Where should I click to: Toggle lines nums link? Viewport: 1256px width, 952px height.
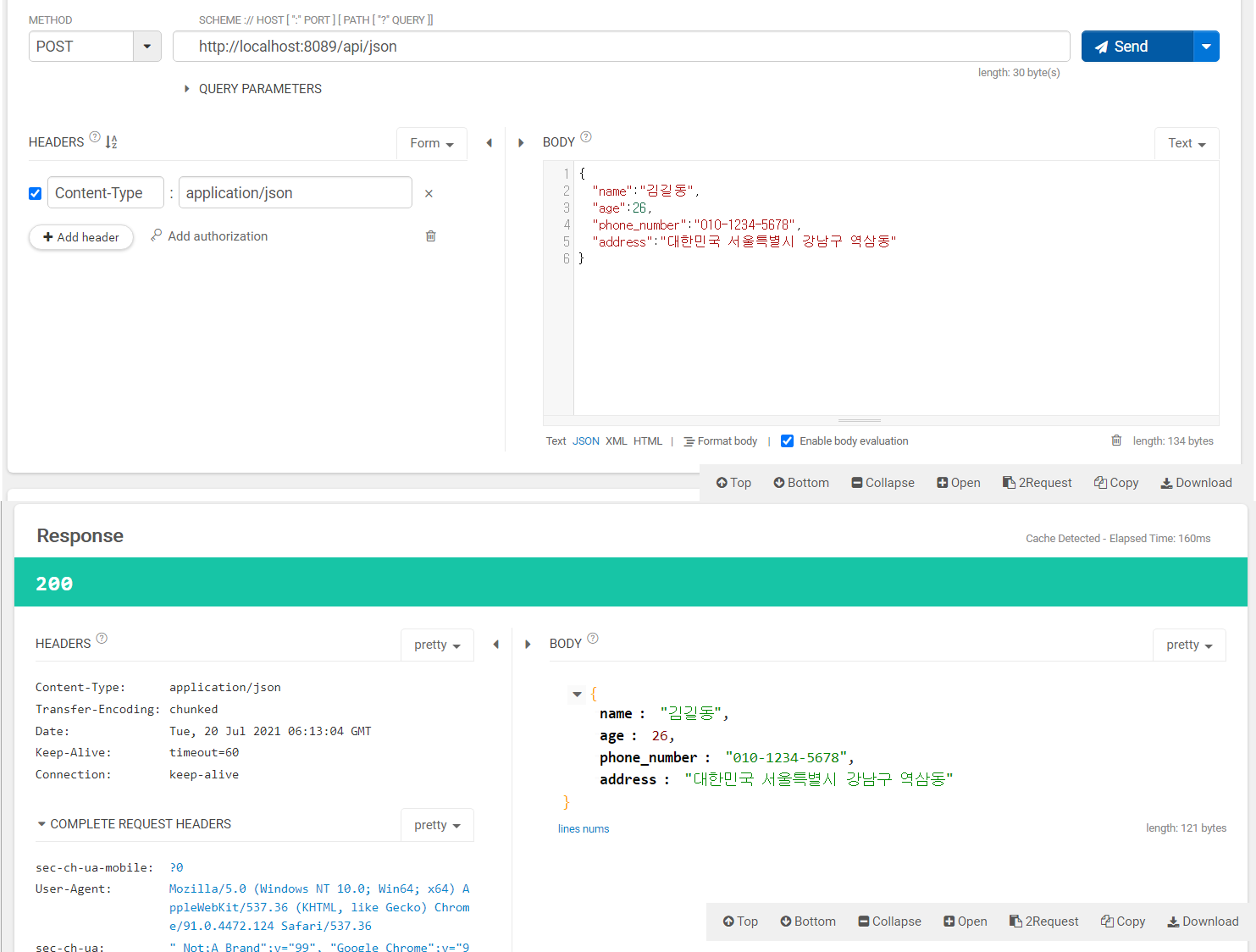pyautogui.click(x=583, y=829)
